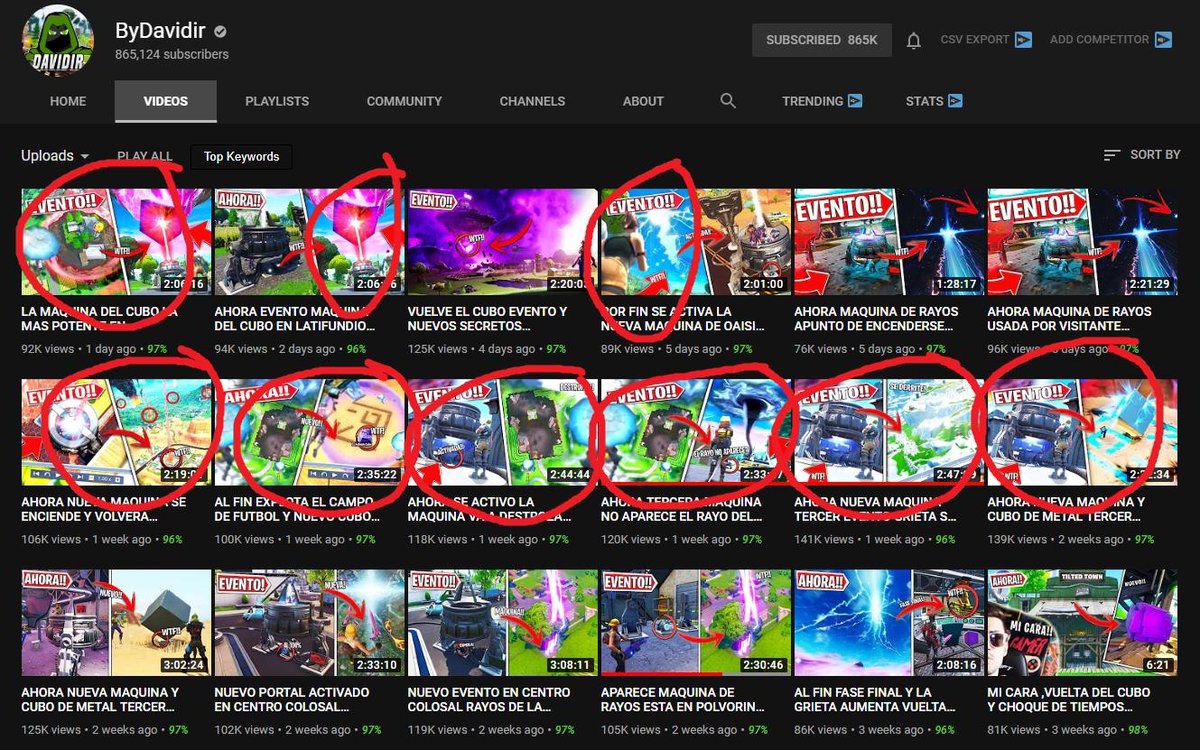Click the ByDavidir channel avatar
This screenshot has width=1200, height=750.
coord(58,41)
